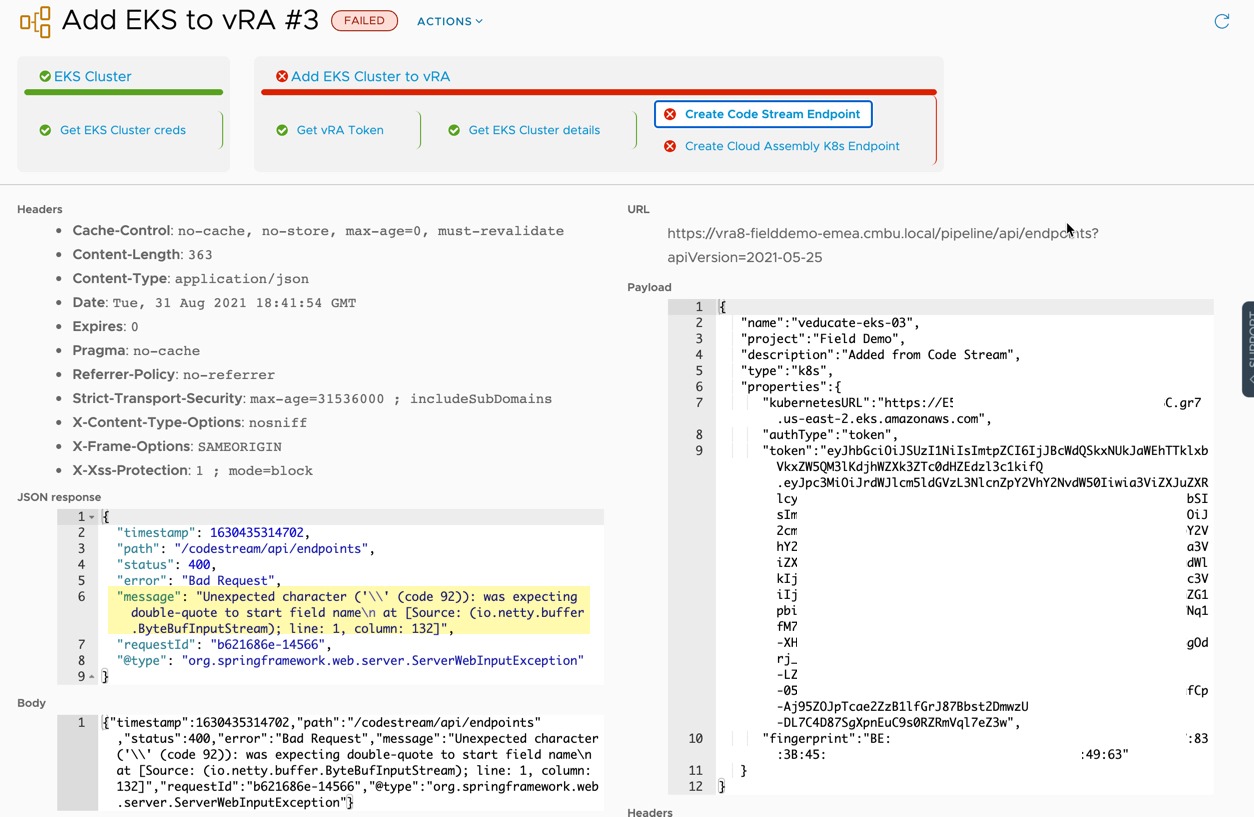This screenshot has width=1254, height=817.
Task: Click success icon next to Get EKS Cluster creds
Action: pos(45,130)
